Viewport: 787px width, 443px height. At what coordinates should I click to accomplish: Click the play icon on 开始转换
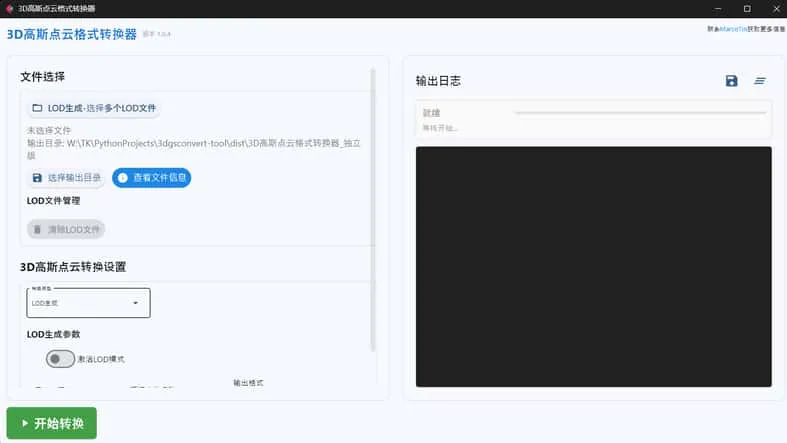[24, 424]
